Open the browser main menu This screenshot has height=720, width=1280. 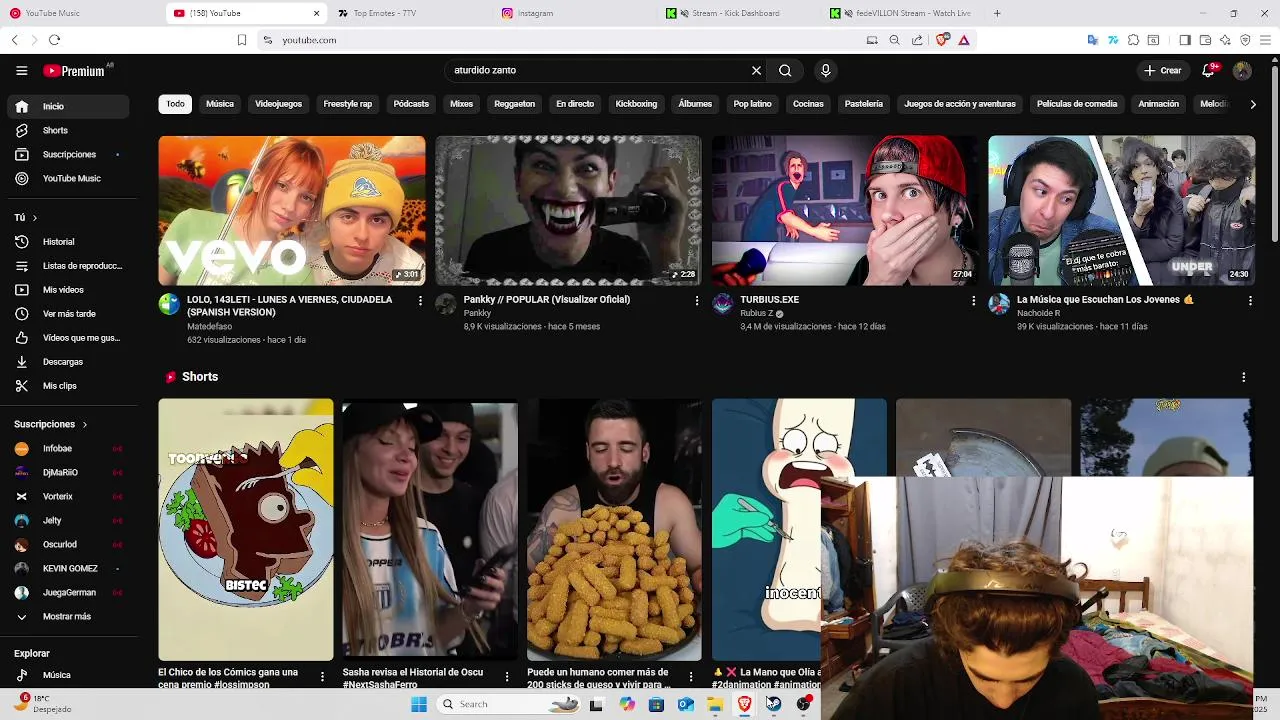pyautogui.click(x=1265, y=40)
